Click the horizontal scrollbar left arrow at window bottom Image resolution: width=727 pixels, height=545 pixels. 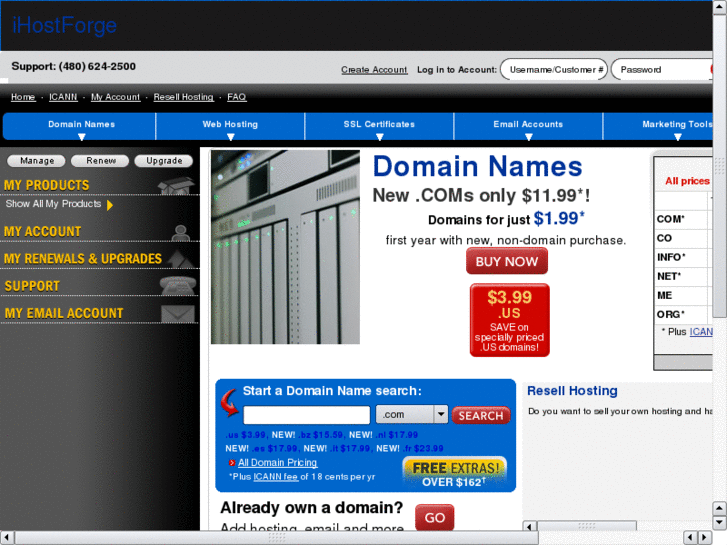click(6, 538)
